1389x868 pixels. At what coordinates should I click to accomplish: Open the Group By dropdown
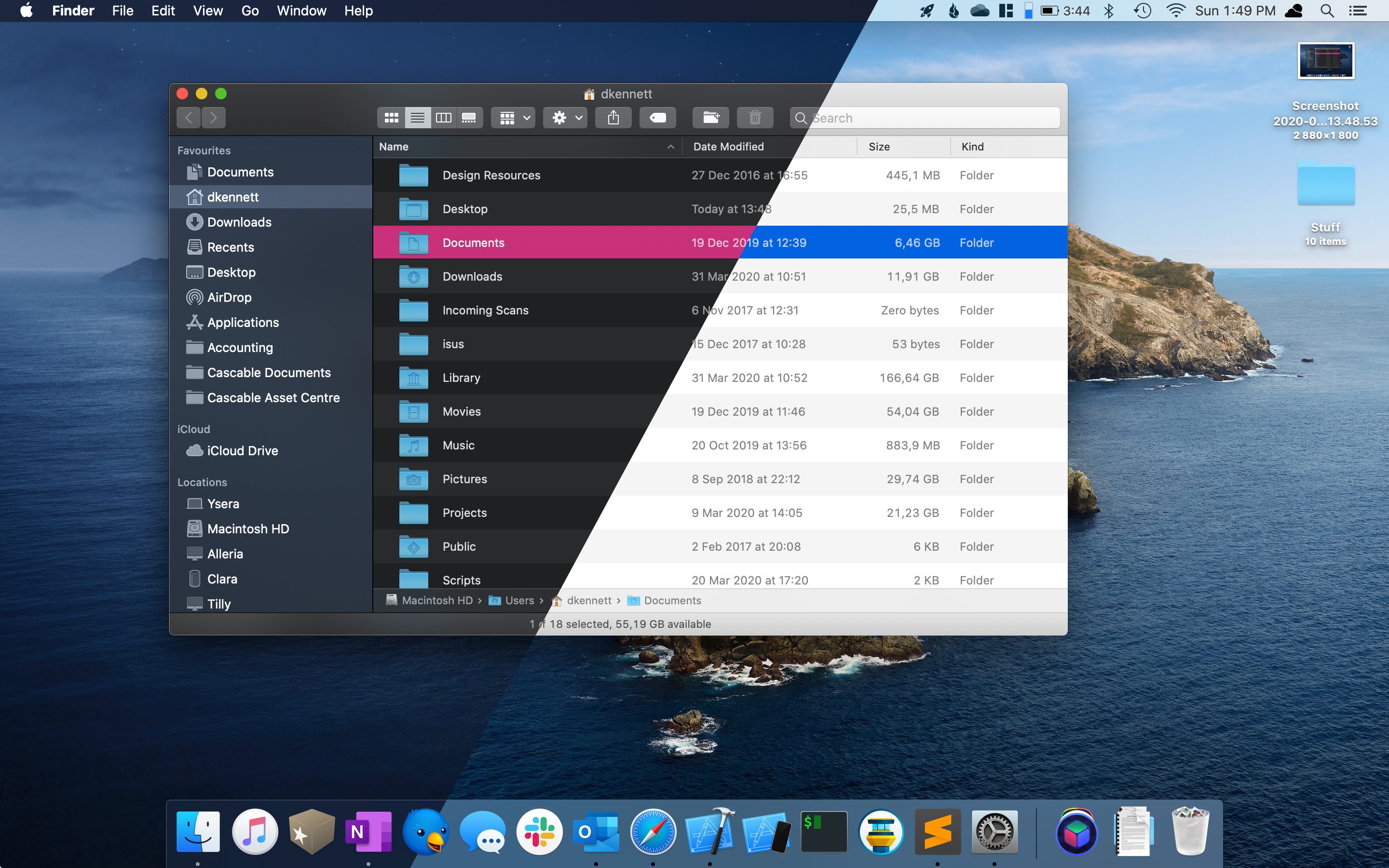click(x=514, y=118)
